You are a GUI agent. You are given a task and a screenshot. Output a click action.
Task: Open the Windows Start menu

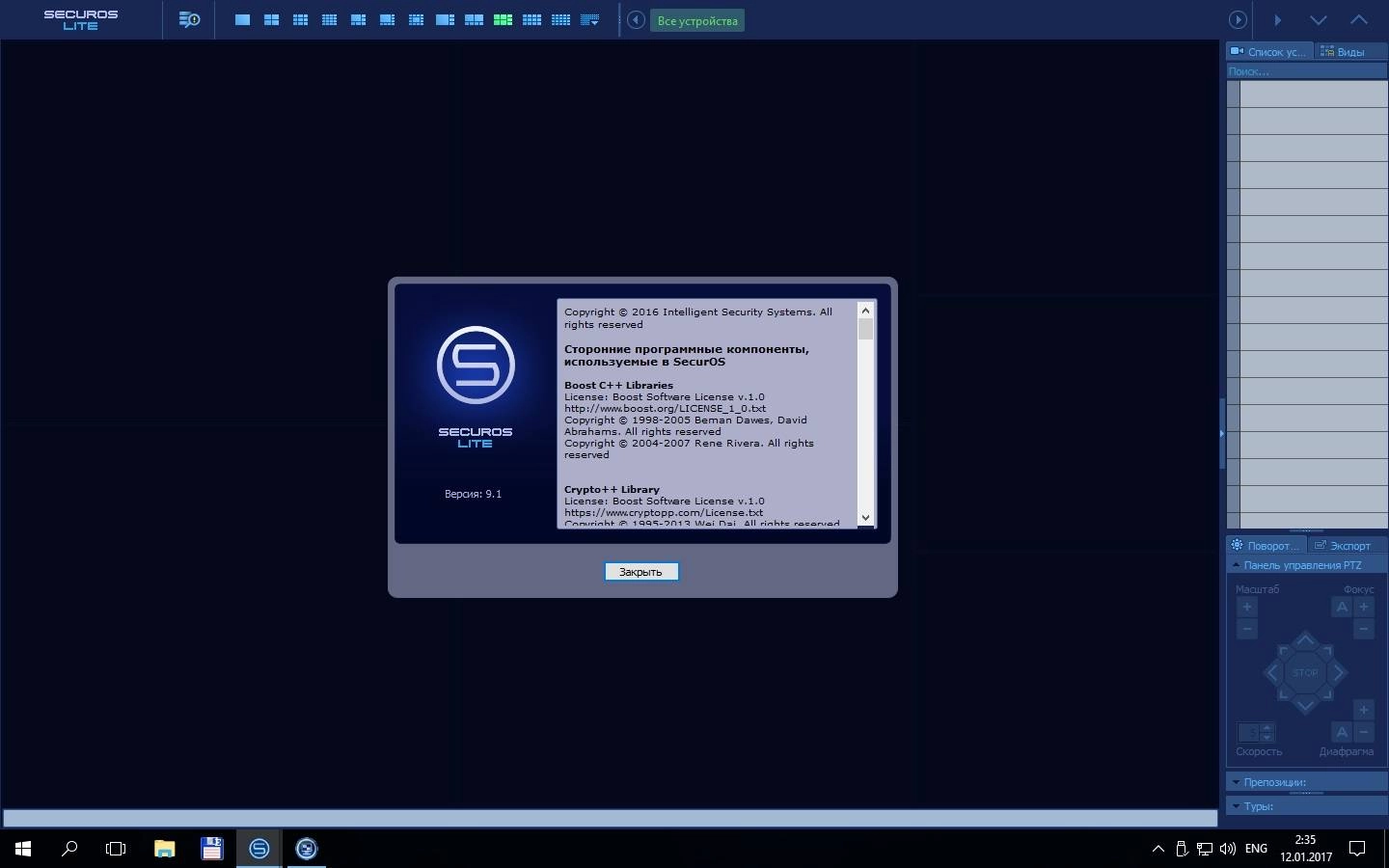[23, 849]
